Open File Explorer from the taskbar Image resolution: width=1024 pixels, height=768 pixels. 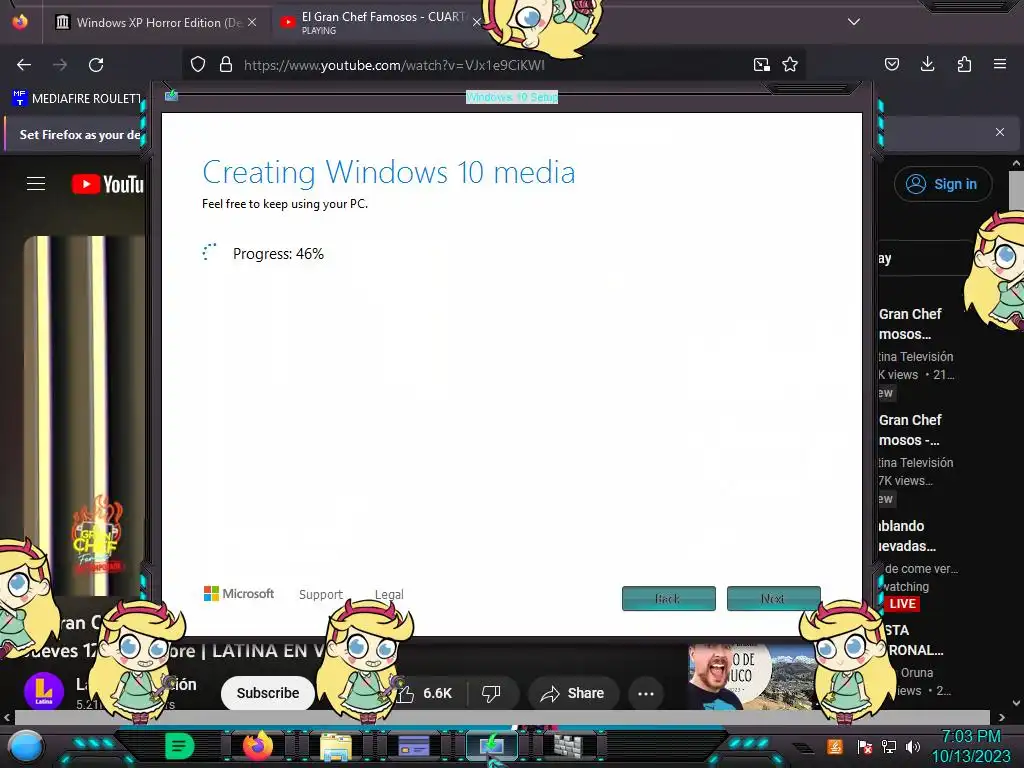click(x=336, y=746)
